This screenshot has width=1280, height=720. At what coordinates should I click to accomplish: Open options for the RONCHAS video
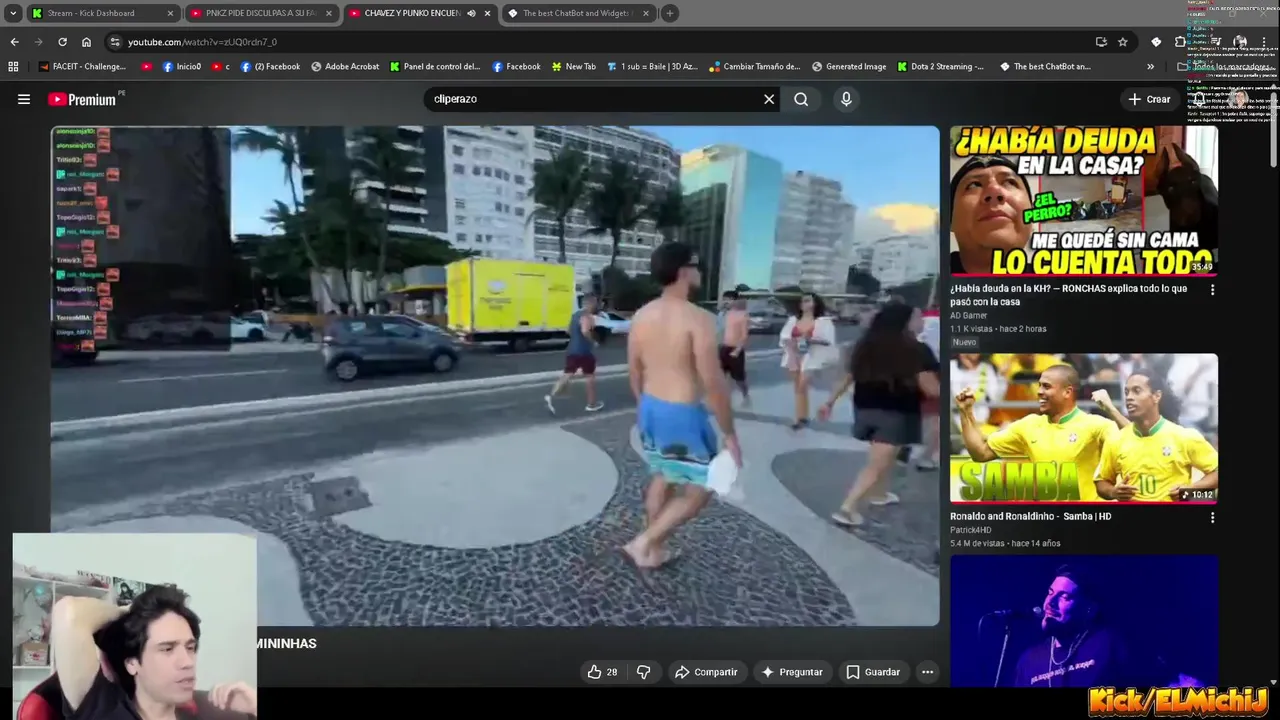(x=1212, y=290)
